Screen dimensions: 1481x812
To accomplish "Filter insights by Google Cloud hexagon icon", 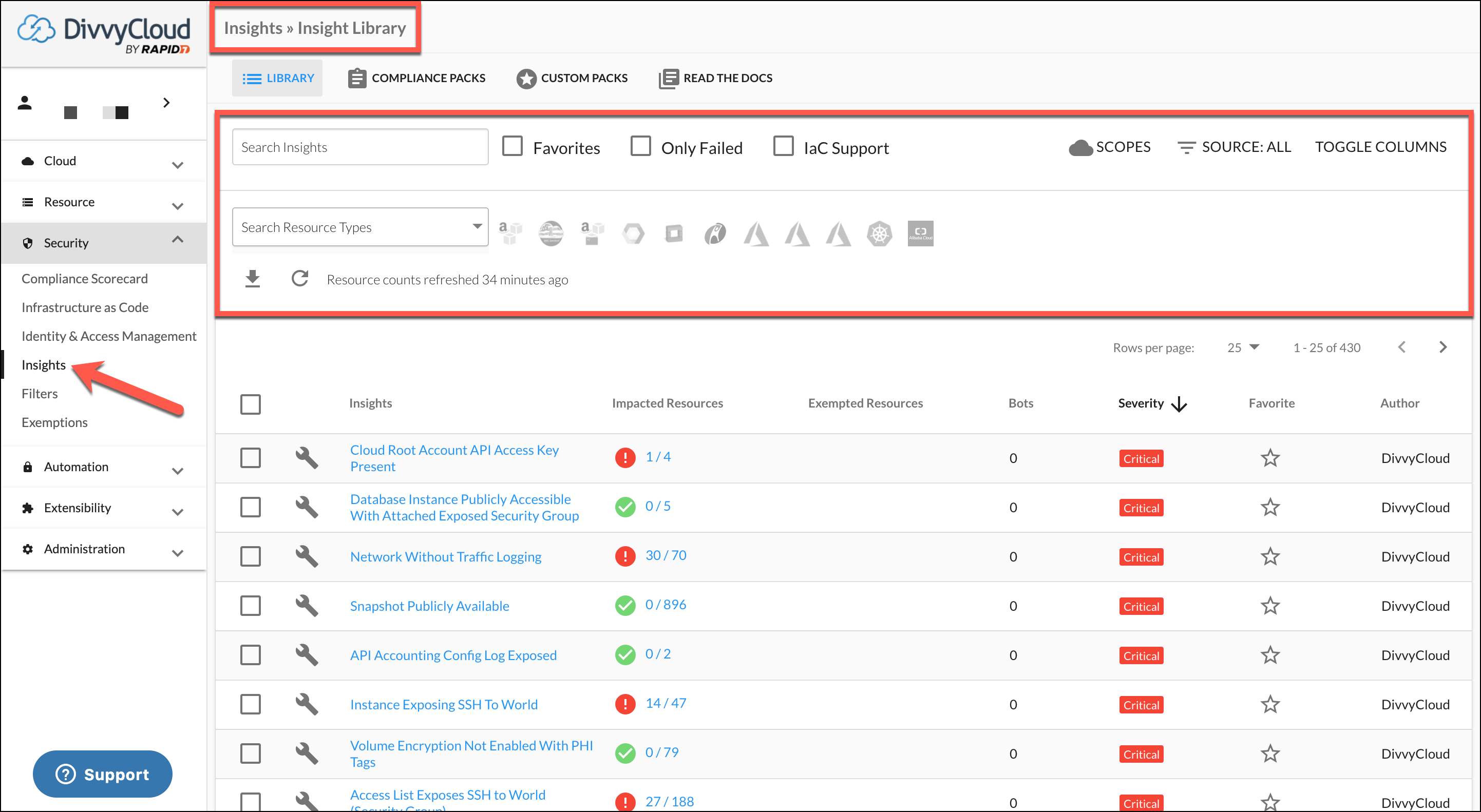I will tap(633, 234).
